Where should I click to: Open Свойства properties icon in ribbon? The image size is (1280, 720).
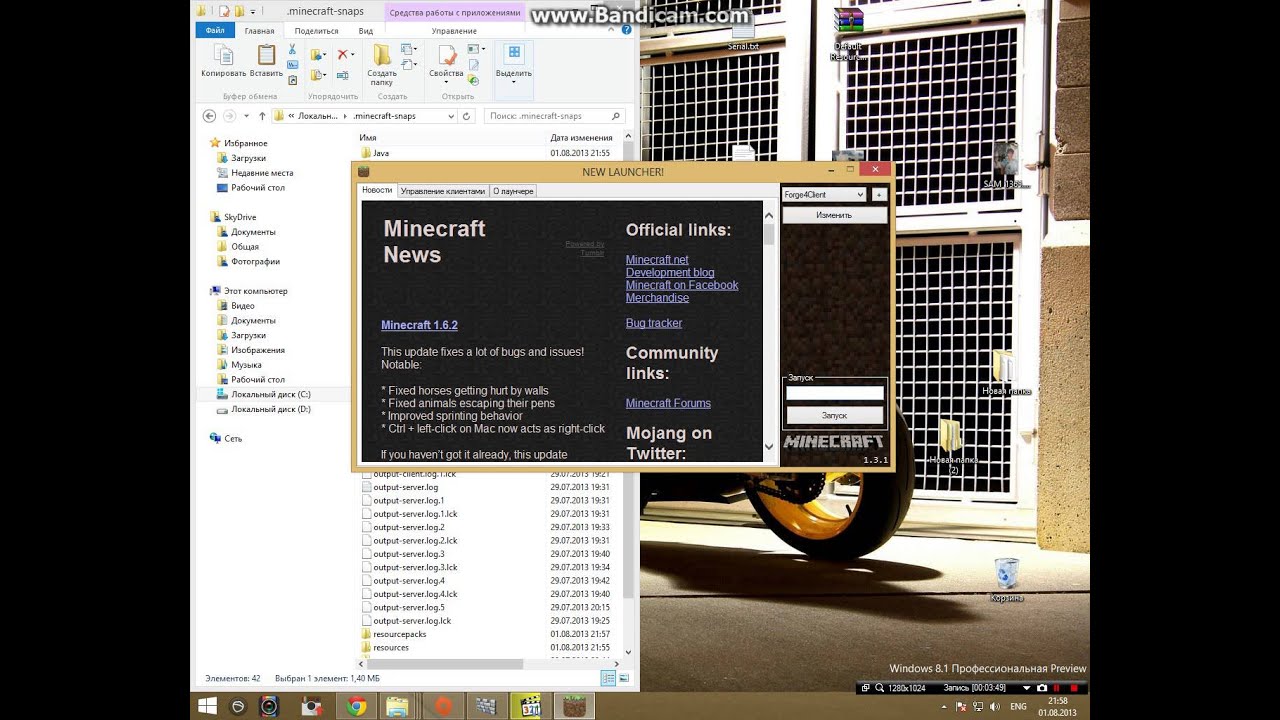click(446, 55)
